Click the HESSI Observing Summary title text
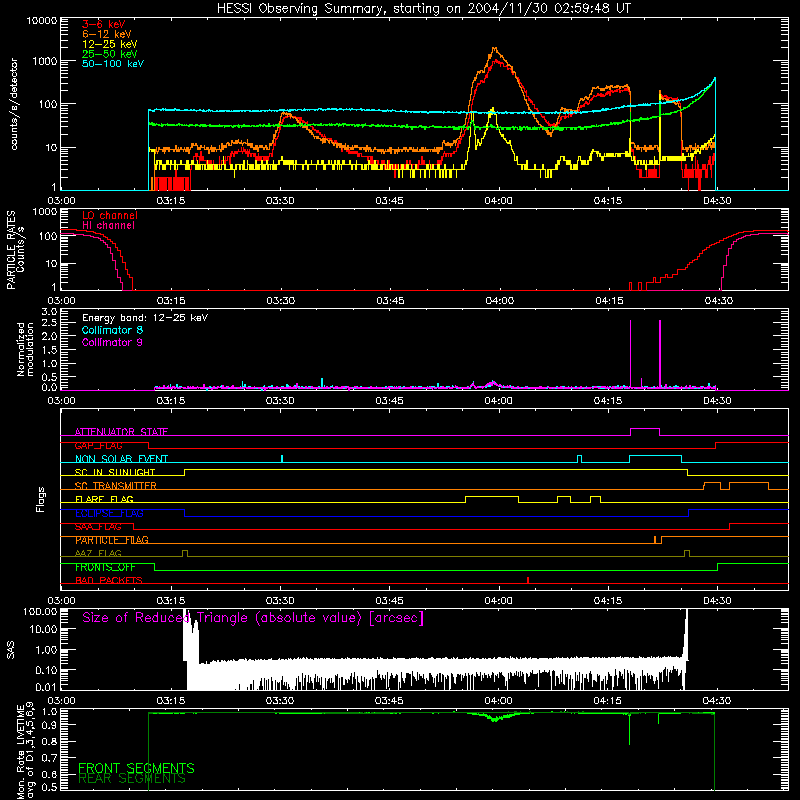This screenshot has height=800, width=800. [x=423, y=9]
